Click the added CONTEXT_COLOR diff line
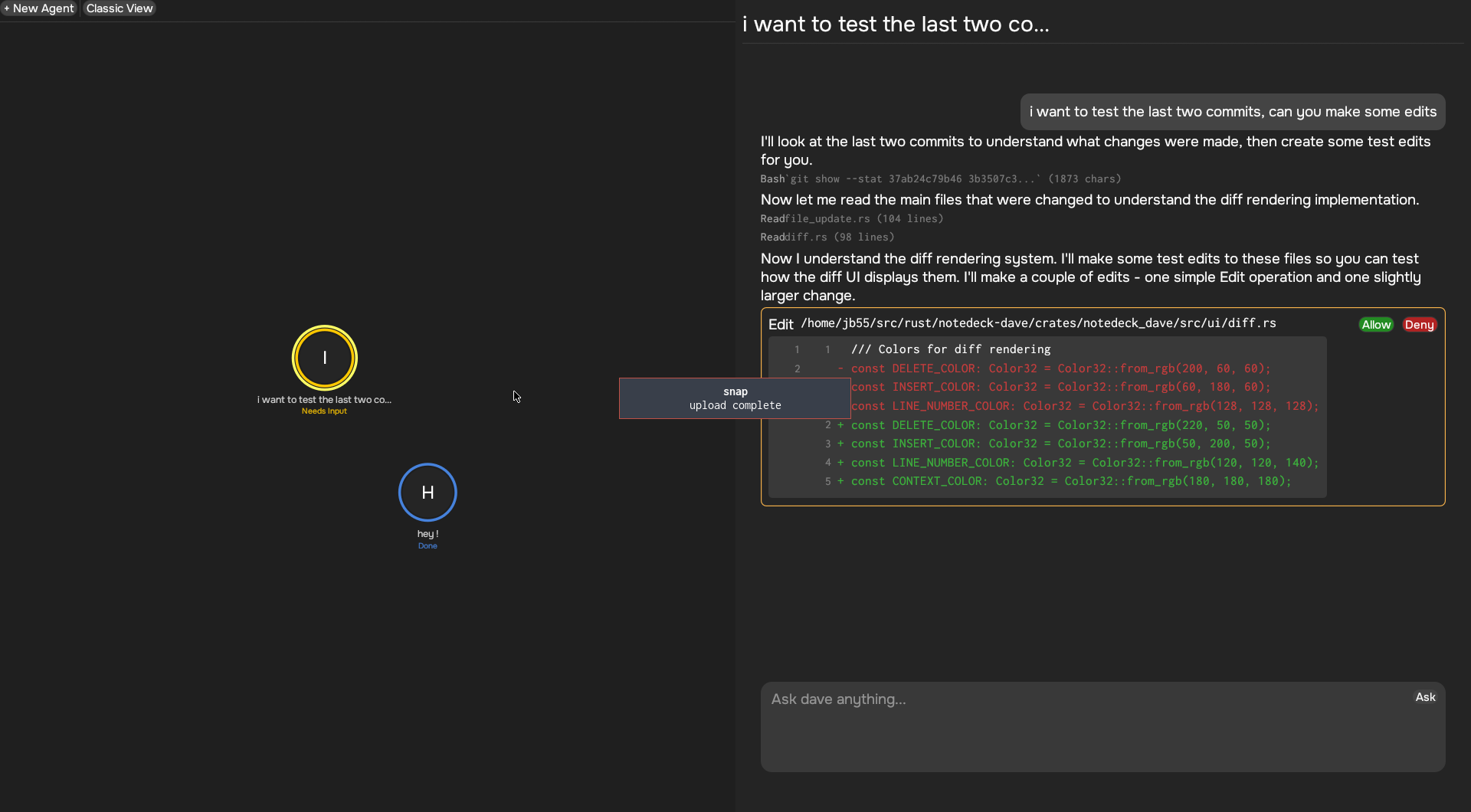 1070,482
